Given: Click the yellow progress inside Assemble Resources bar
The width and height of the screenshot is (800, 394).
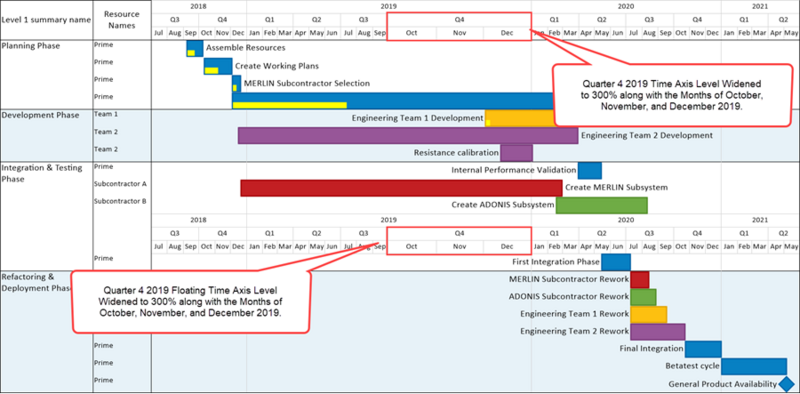Looking at the screenshot, I should coord(191,53).
